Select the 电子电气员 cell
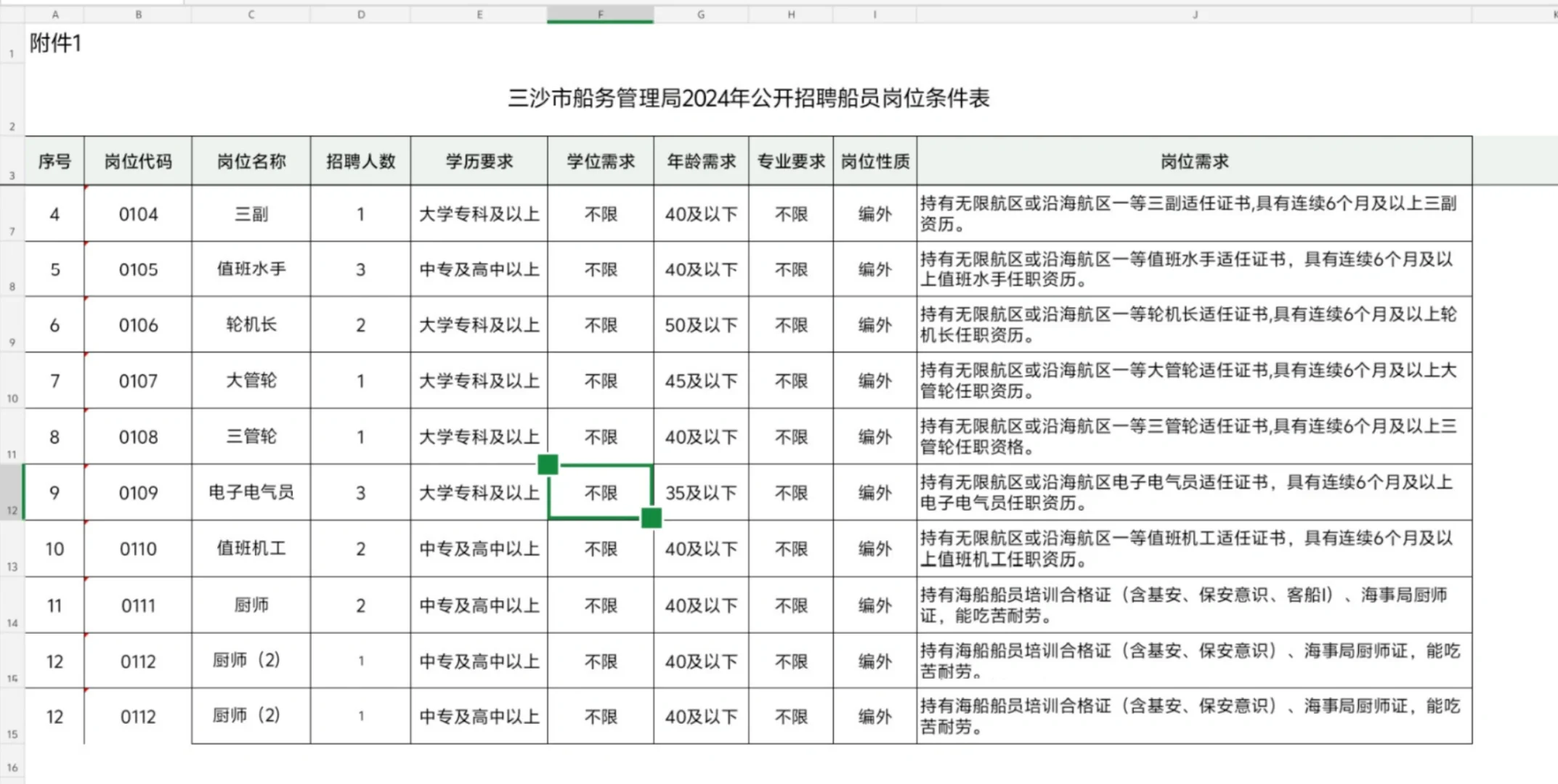The width and height of the screenshot is (1558, 784). 251,493
